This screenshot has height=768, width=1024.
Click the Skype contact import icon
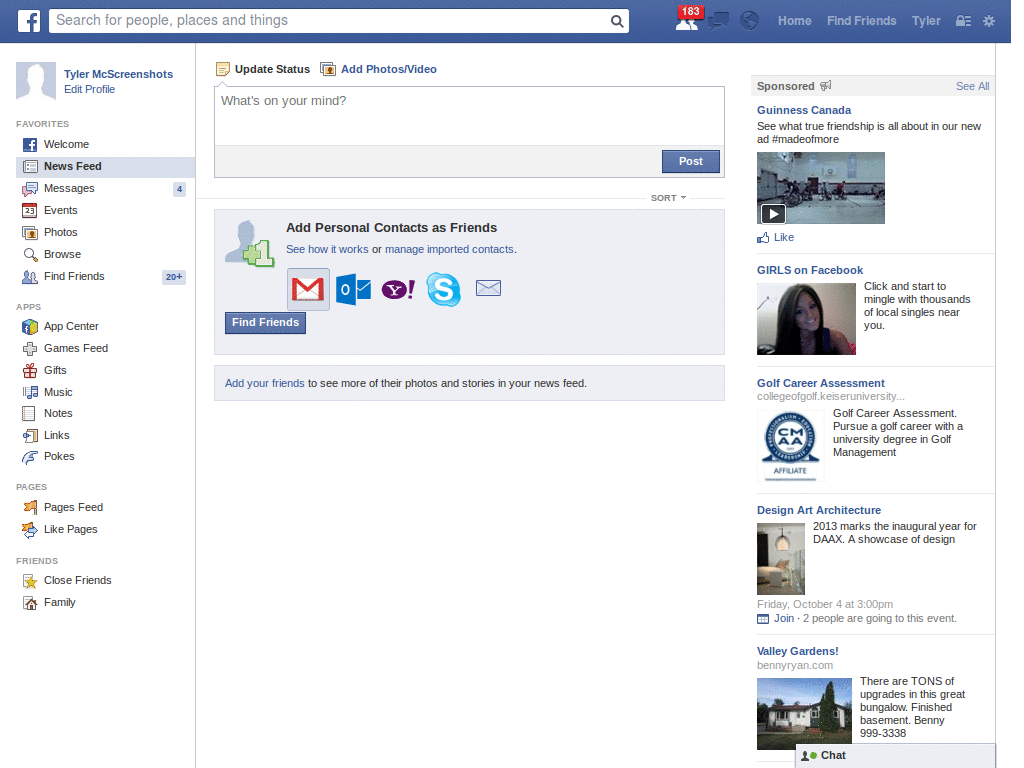coord(443,289)
